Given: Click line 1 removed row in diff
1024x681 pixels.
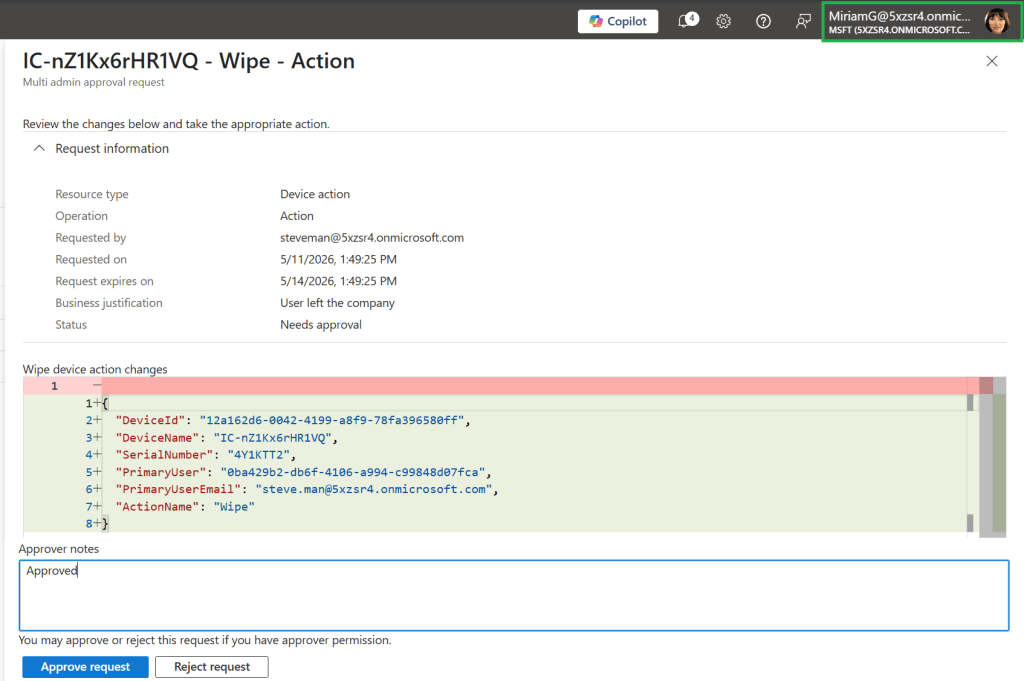Looking at the screenshot, I should point(496,385).
